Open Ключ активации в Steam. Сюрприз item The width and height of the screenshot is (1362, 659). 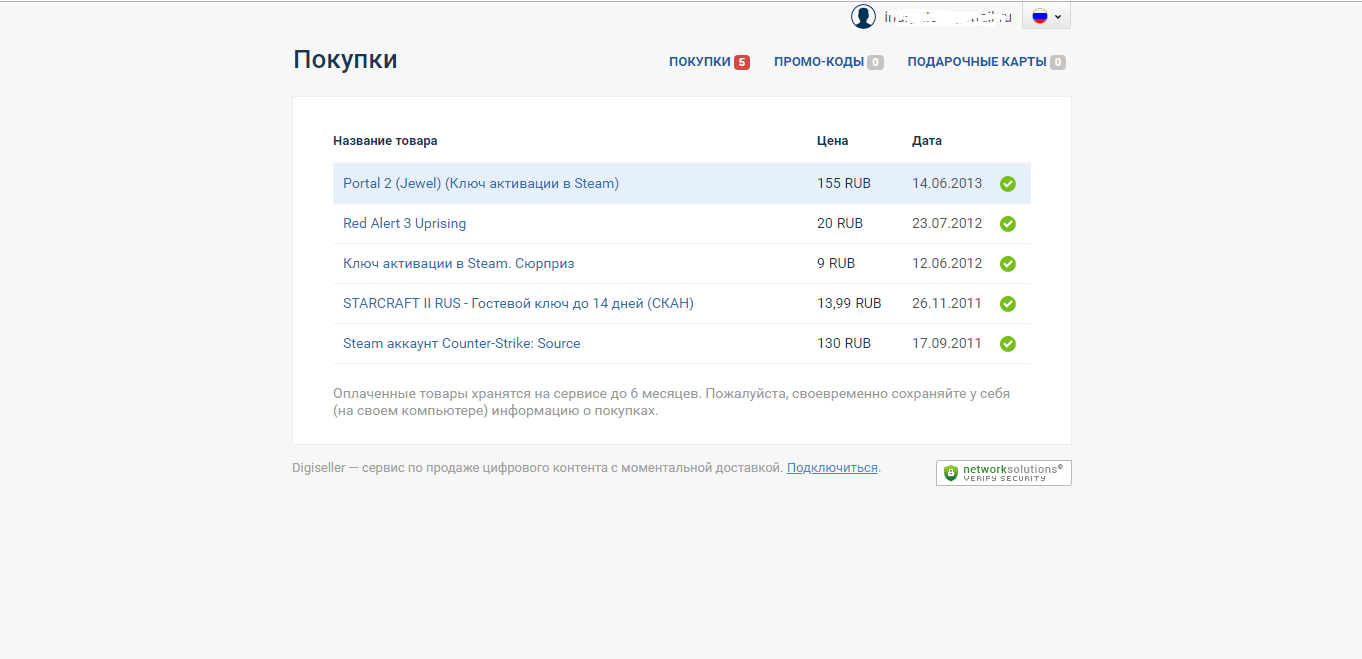coord(458,264)
